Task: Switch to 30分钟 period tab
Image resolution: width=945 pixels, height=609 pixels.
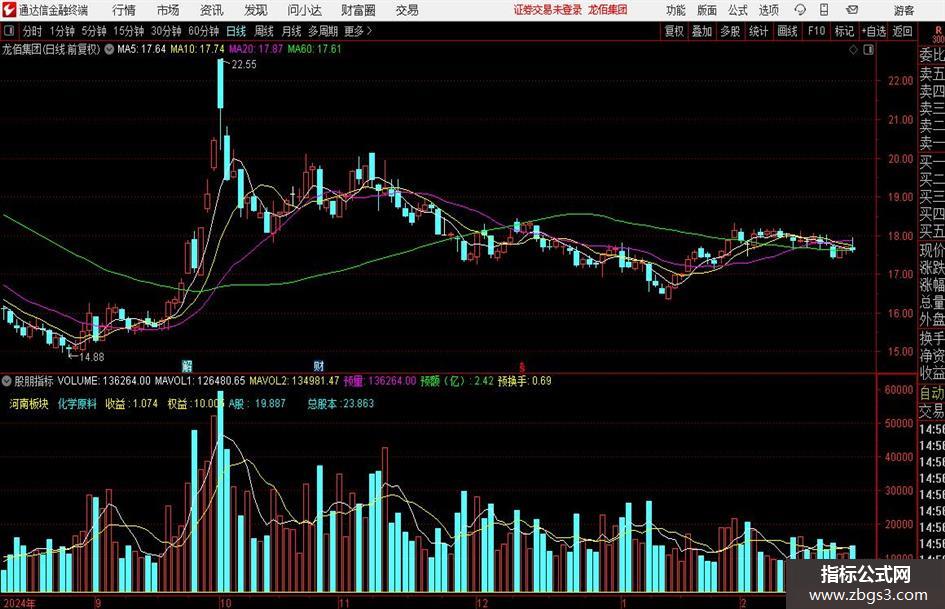Action: click(x=166, y=31)
